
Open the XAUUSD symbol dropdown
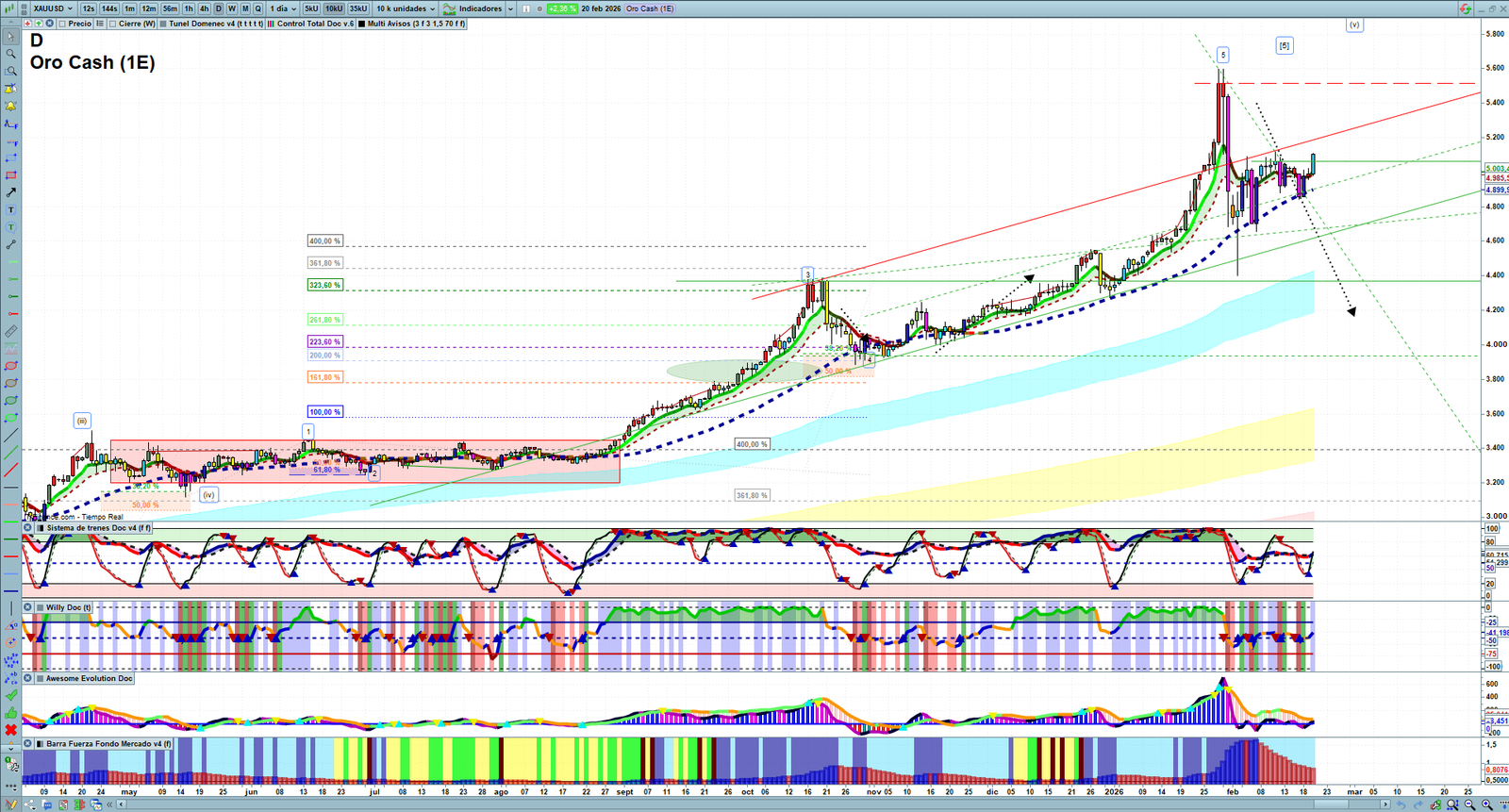tap(53, 8)
